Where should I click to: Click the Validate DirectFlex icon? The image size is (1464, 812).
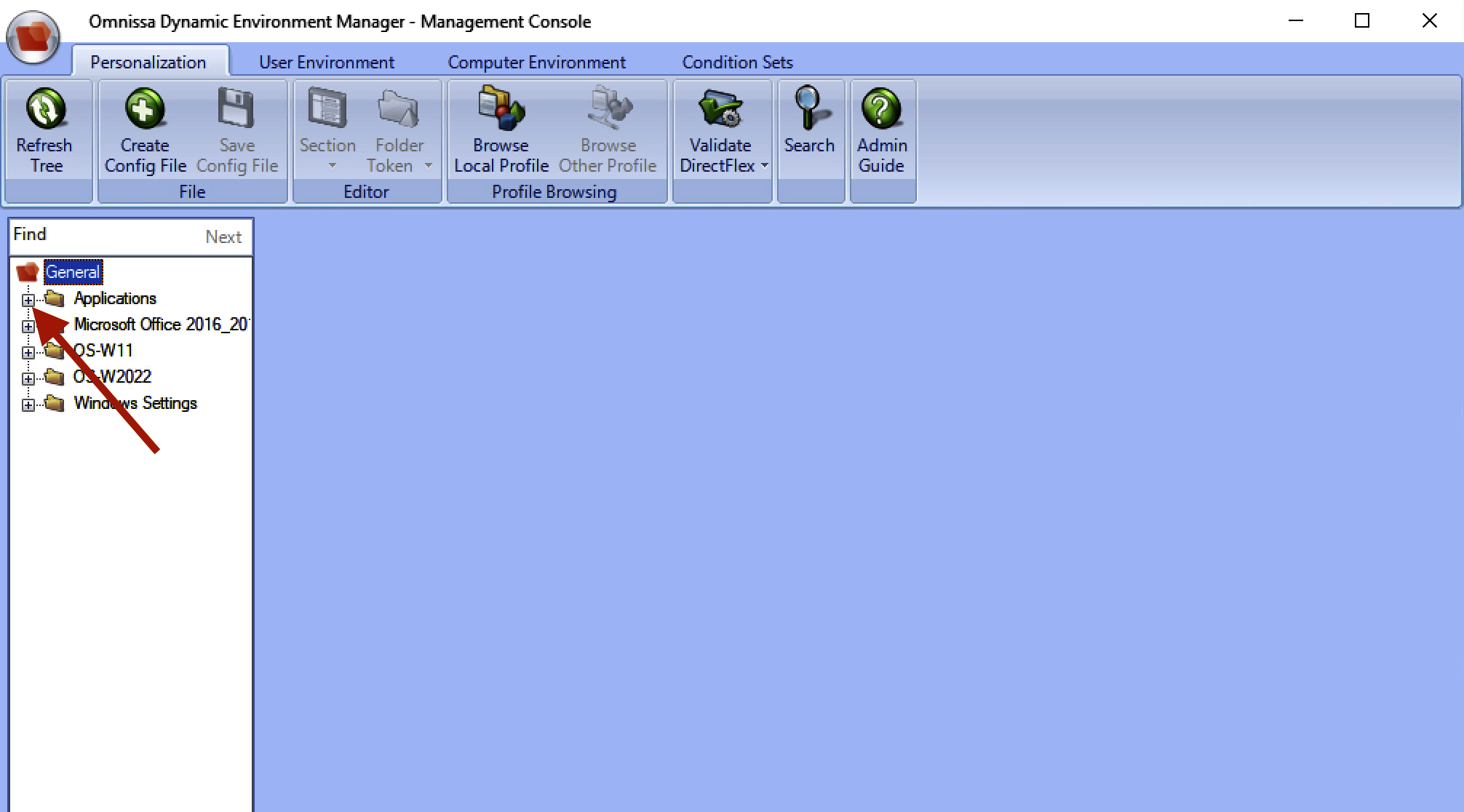719,109
